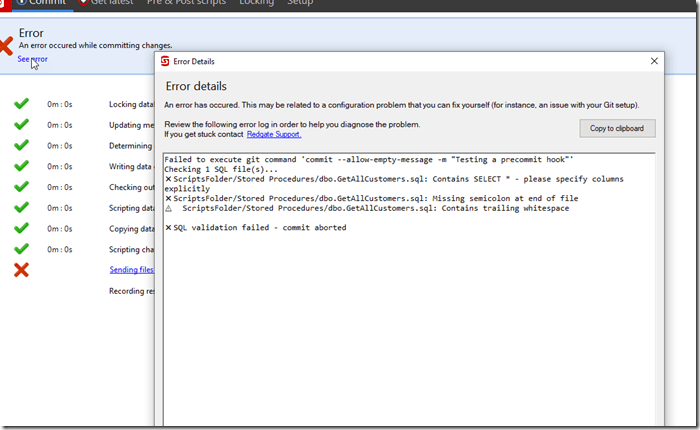Viewport: 700px width, 430px height.
Task: Click green checkmark beside Copying data step
Action: (x=21, y=228)
